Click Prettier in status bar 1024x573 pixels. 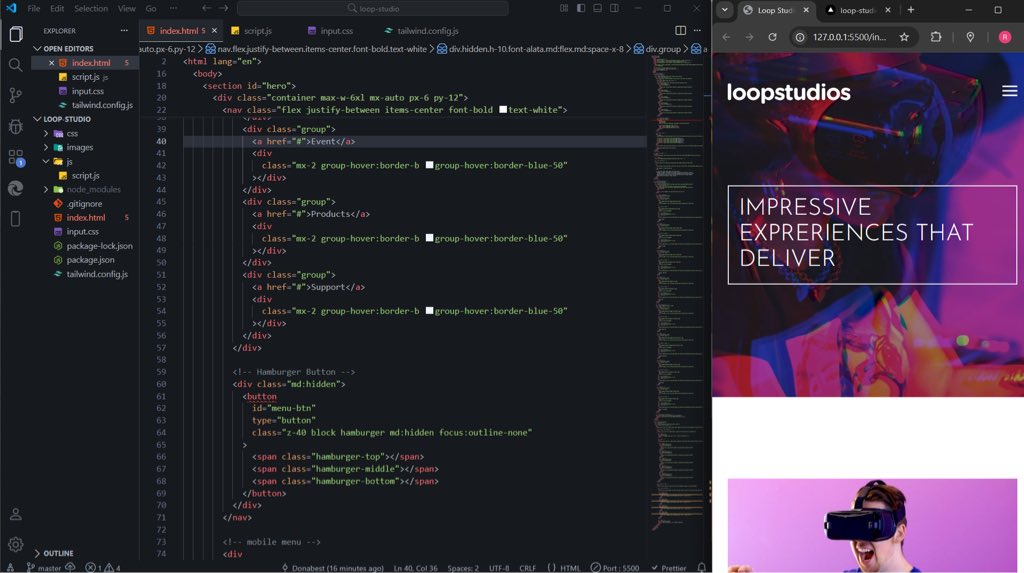pos(669,568)
